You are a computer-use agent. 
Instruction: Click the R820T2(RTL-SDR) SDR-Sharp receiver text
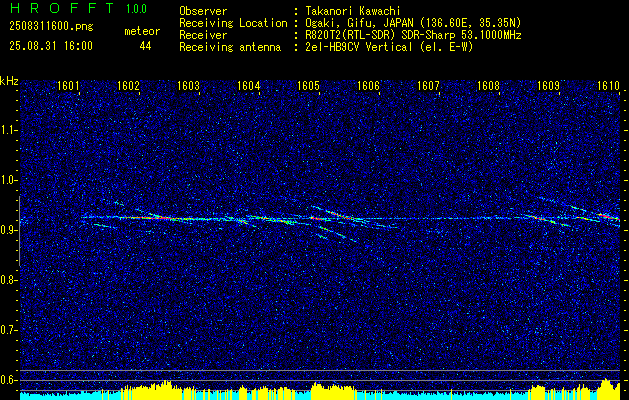coord(413,35)
